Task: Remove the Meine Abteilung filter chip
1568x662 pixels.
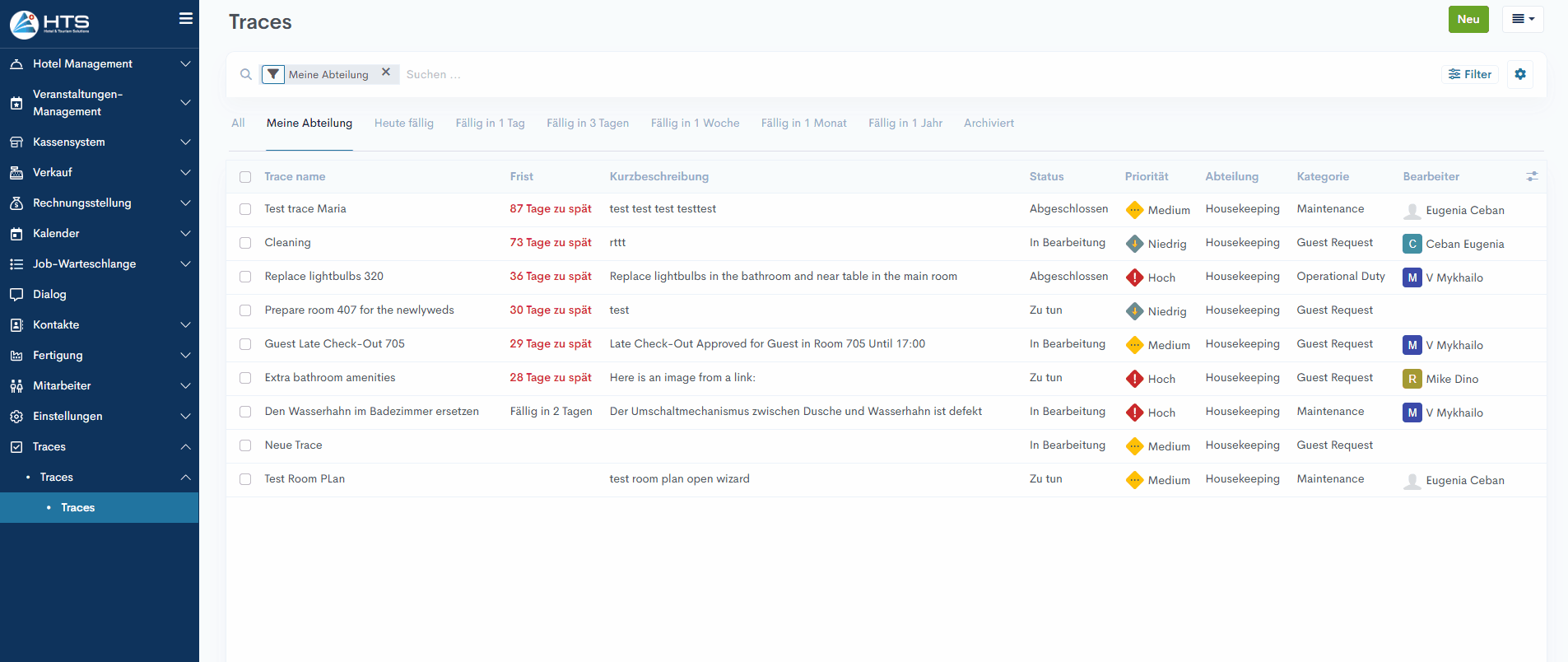Action: [x=385, y=72]
